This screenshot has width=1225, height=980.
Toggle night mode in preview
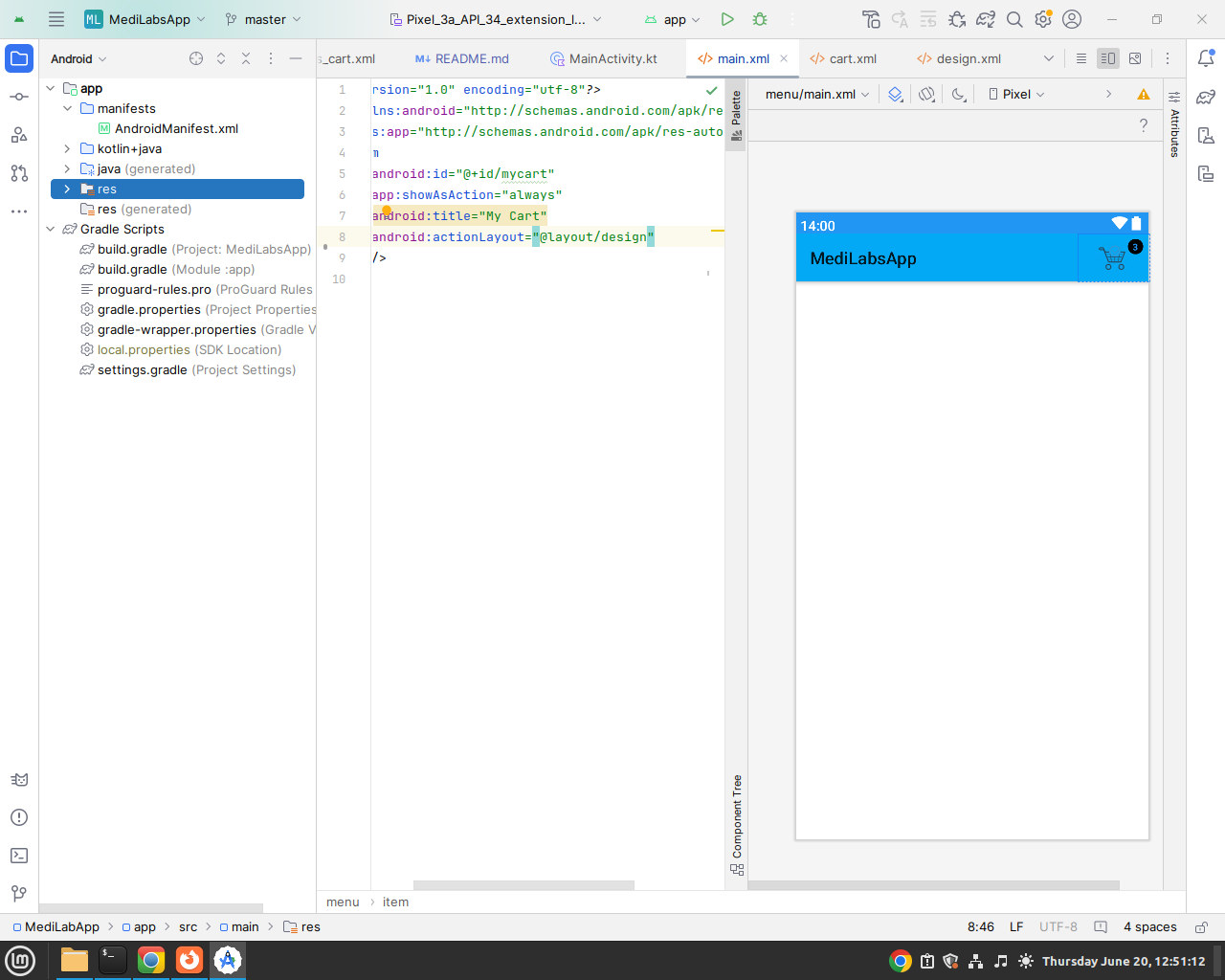point(959,94)
